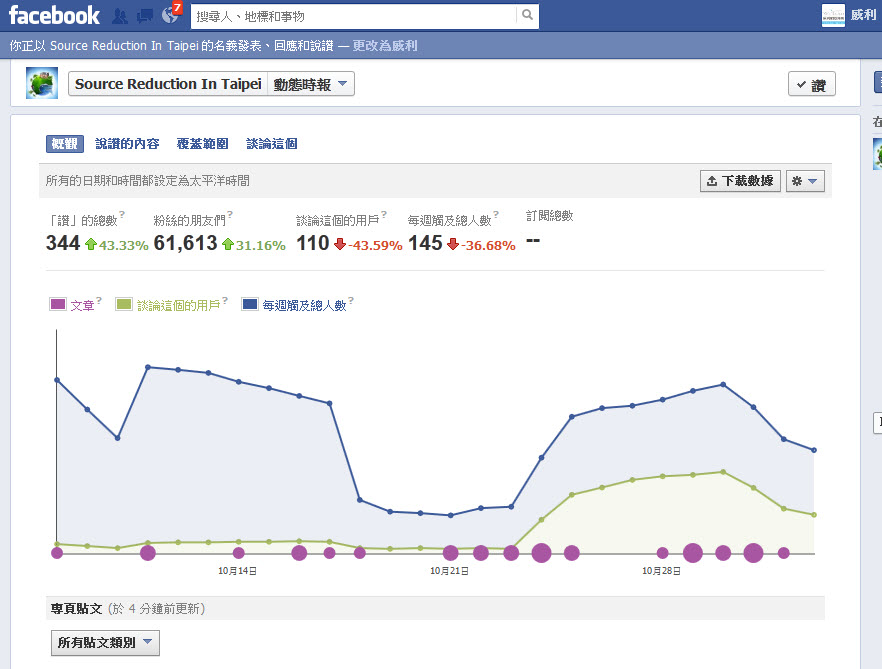Switch to the 說讚的內容 tab

(127, 144)
